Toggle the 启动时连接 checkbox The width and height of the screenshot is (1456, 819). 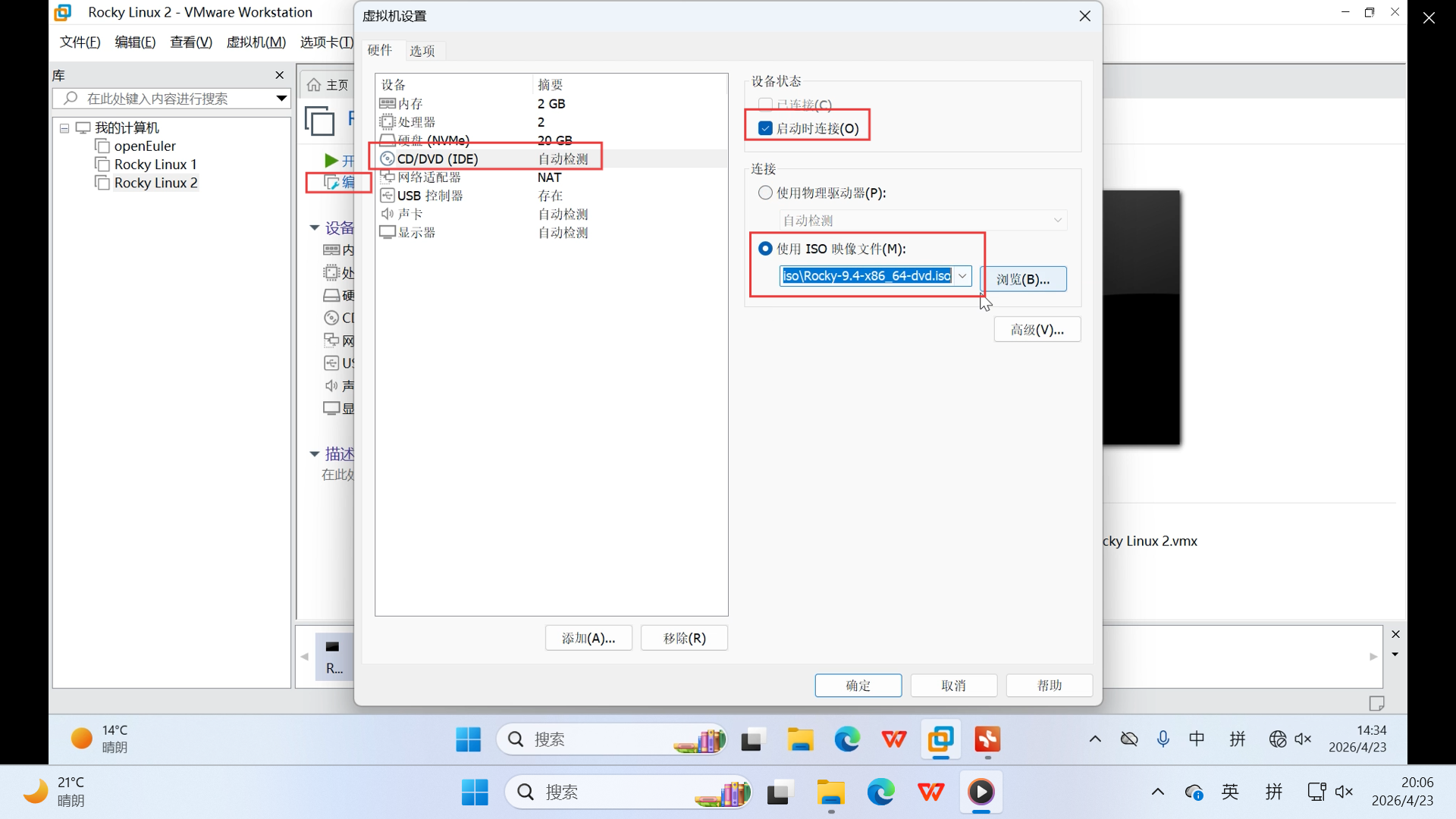pyautogui.click(x=765, y=128)
